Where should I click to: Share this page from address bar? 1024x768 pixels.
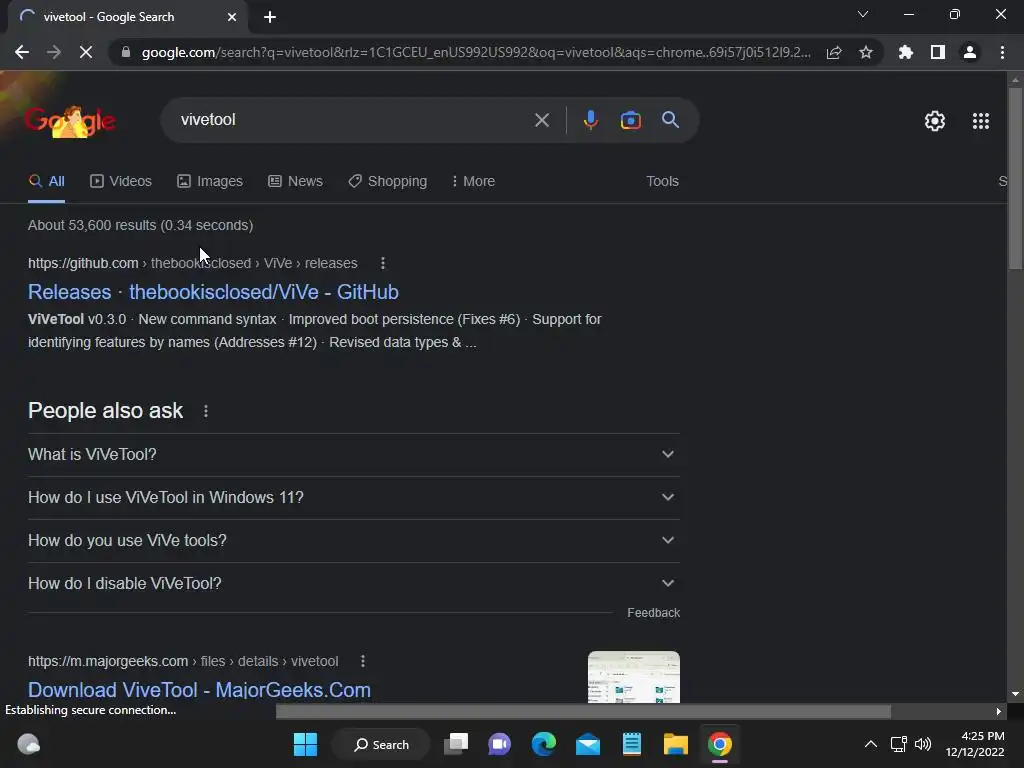[834, 52]
